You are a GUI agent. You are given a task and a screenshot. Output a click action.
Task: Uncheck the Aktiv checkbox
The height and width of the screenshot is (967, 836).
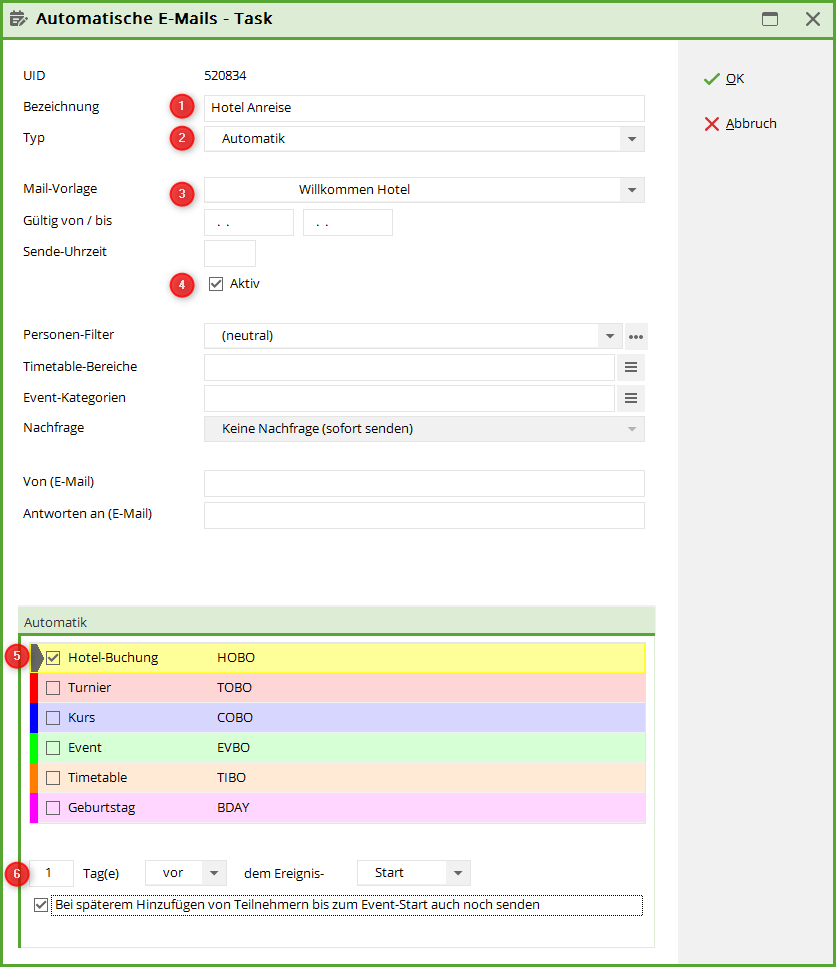pyautogui.click(x=216, y=284)
